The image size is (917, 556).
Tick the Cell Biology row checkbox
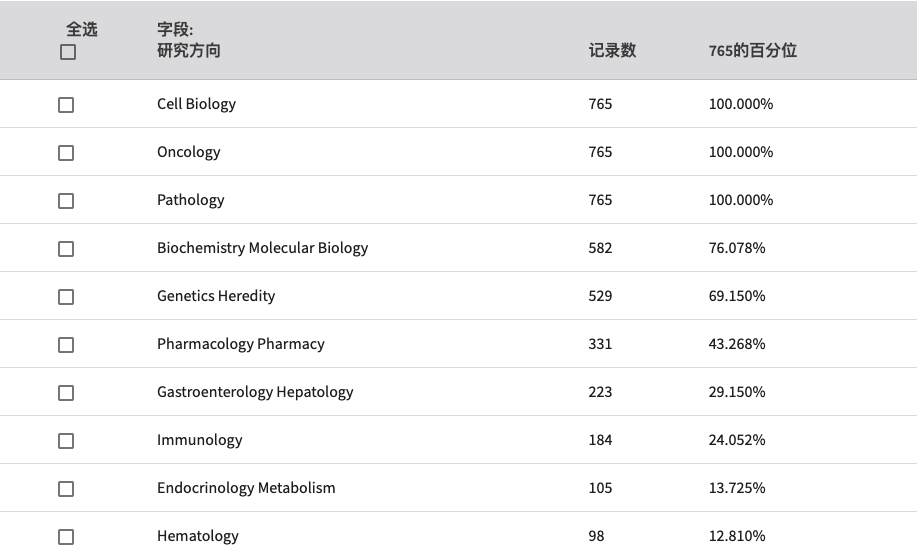tap(66, 105)
